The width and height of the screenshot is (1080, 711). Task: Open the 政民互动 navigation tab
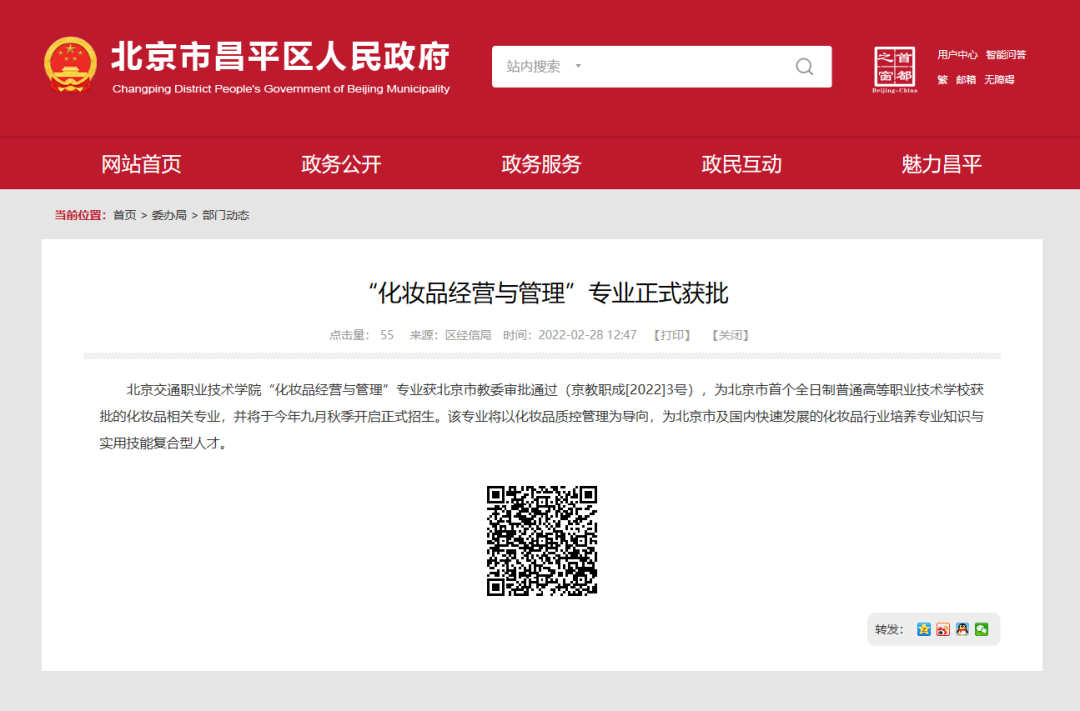(x=741, y=164)
